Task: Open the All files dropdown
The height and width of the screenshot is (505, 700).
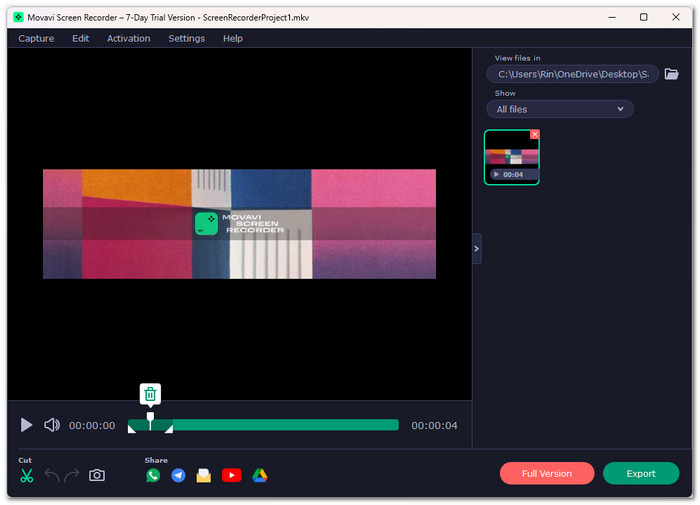Action: click(x=560, y=109)
